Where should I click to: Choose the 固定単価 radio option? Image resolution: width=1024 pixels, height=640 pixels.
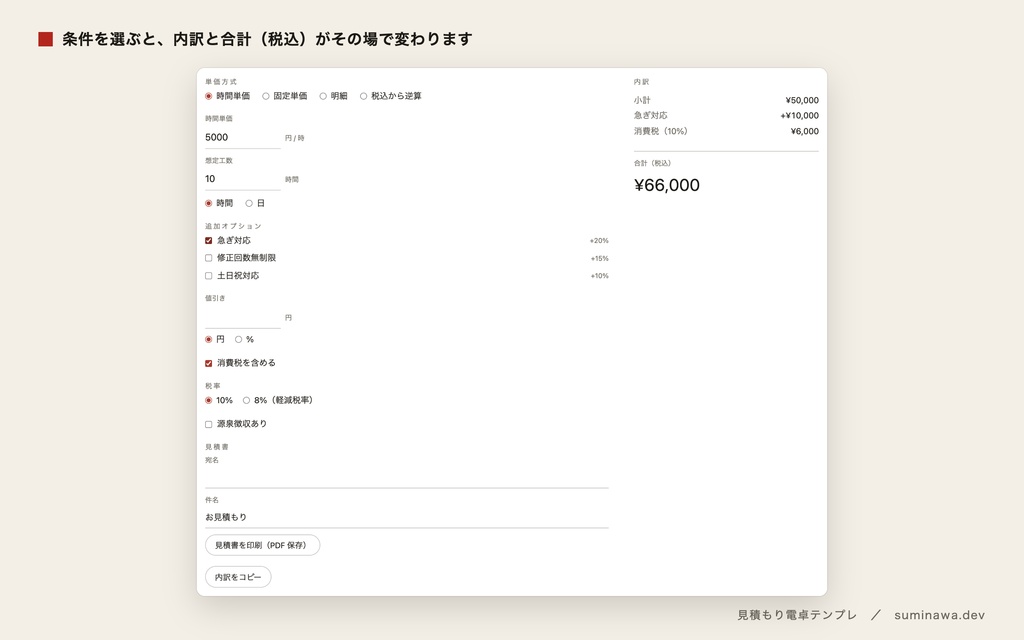click(x=266, y=96)
